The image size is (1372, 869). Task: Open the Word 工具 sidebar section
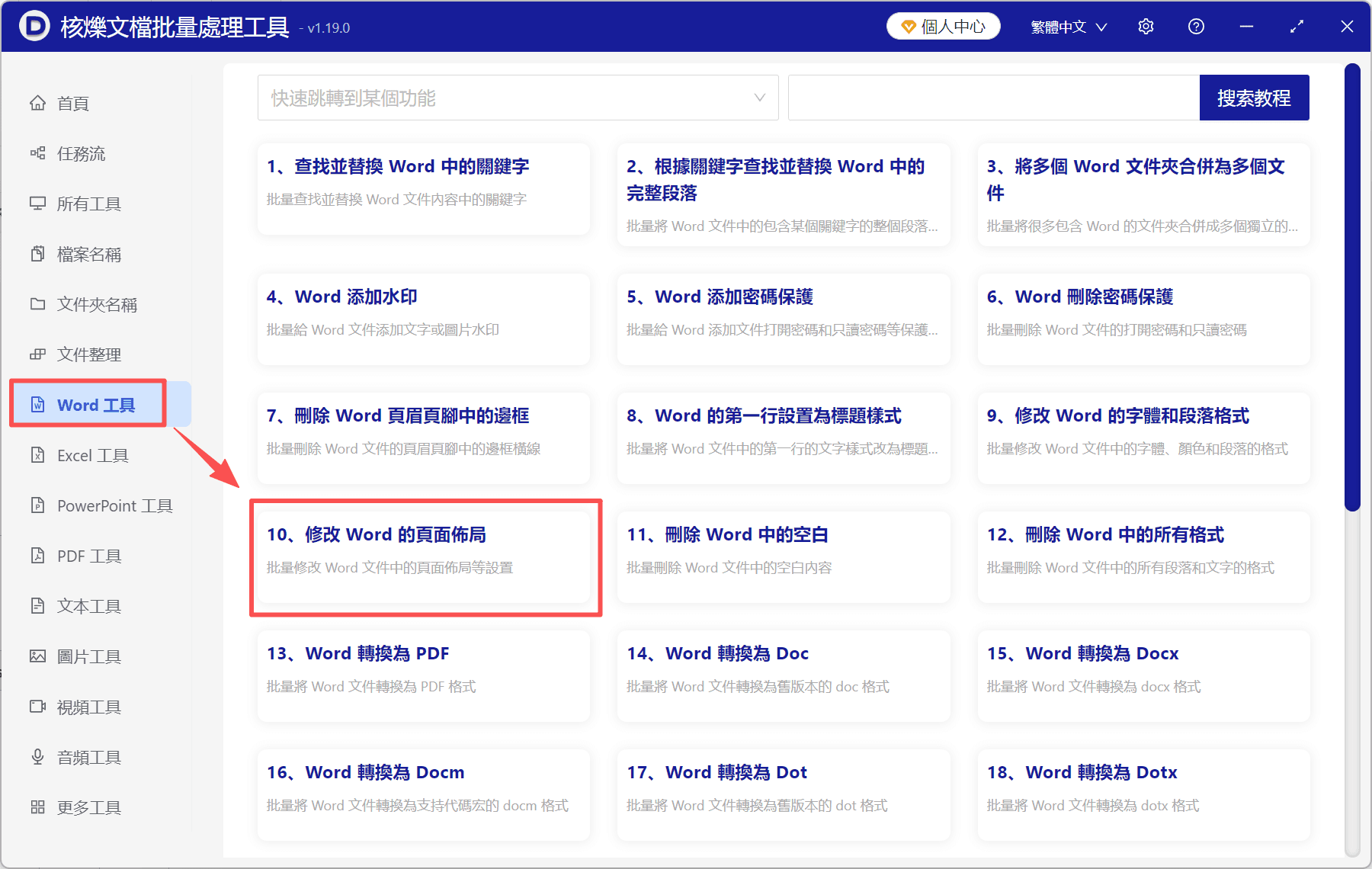tap(88, 405)
